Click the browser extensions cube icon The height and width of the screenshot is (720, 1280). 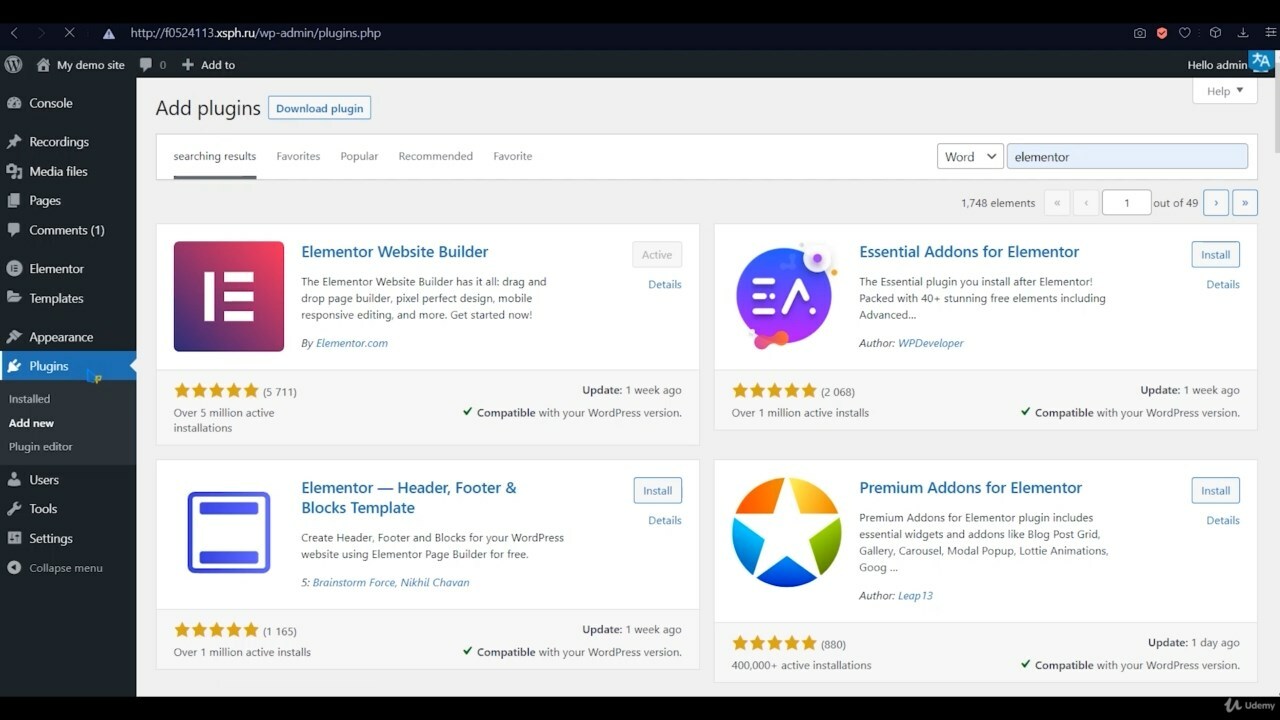pyautogui.click(x=1215, y=33)
